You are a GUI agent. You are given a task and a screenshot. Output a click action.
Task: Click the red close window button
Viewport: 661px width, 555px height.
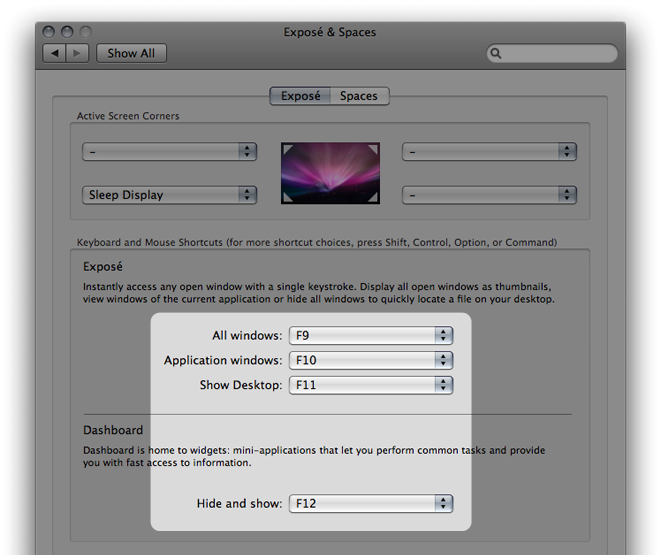(48, 32)
